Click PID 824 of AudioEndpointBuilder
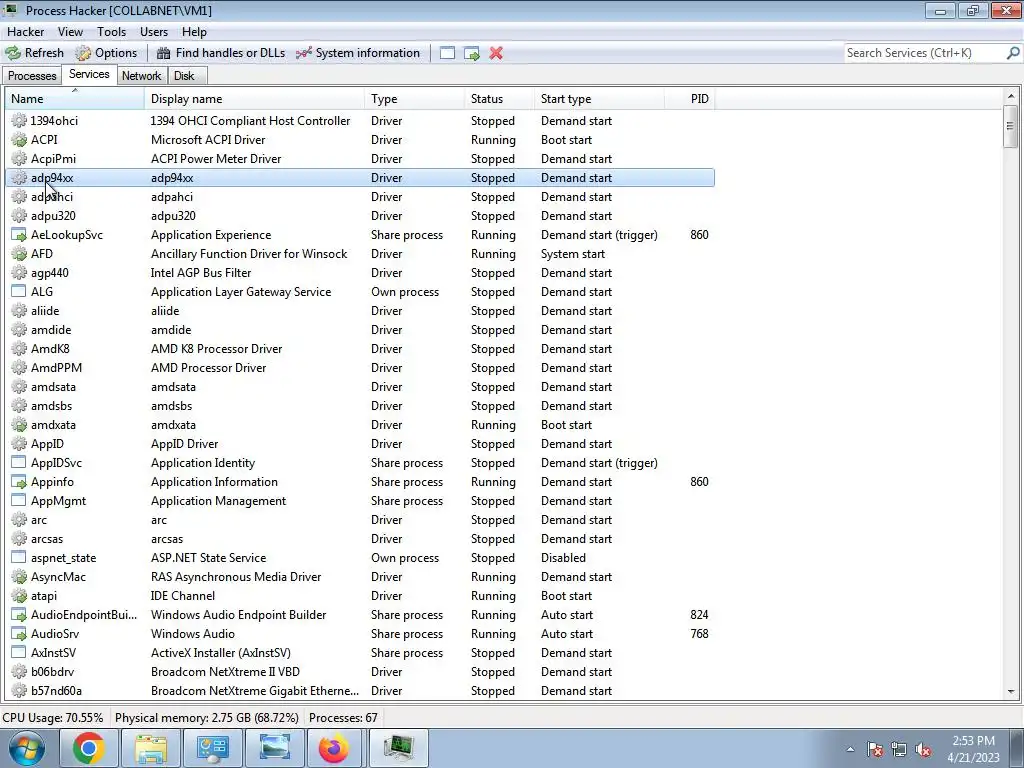This screenshot has width=1024, height=768. point(699,615)
